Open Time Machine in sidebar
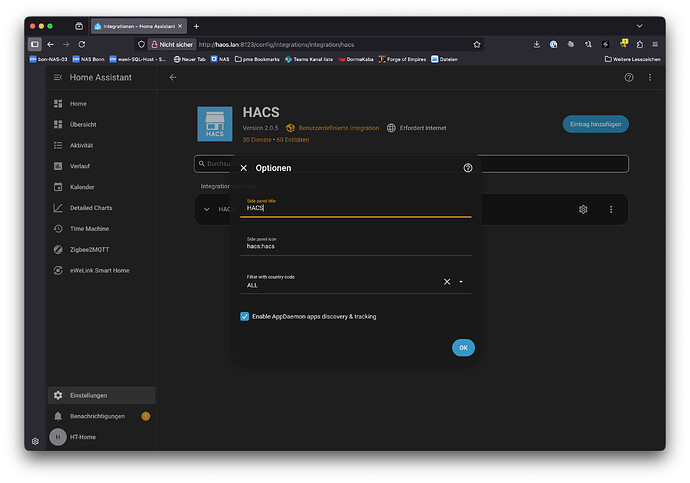The width and height of the screenshot is (690, 483). pyautogui.click(x=101, y=229)
